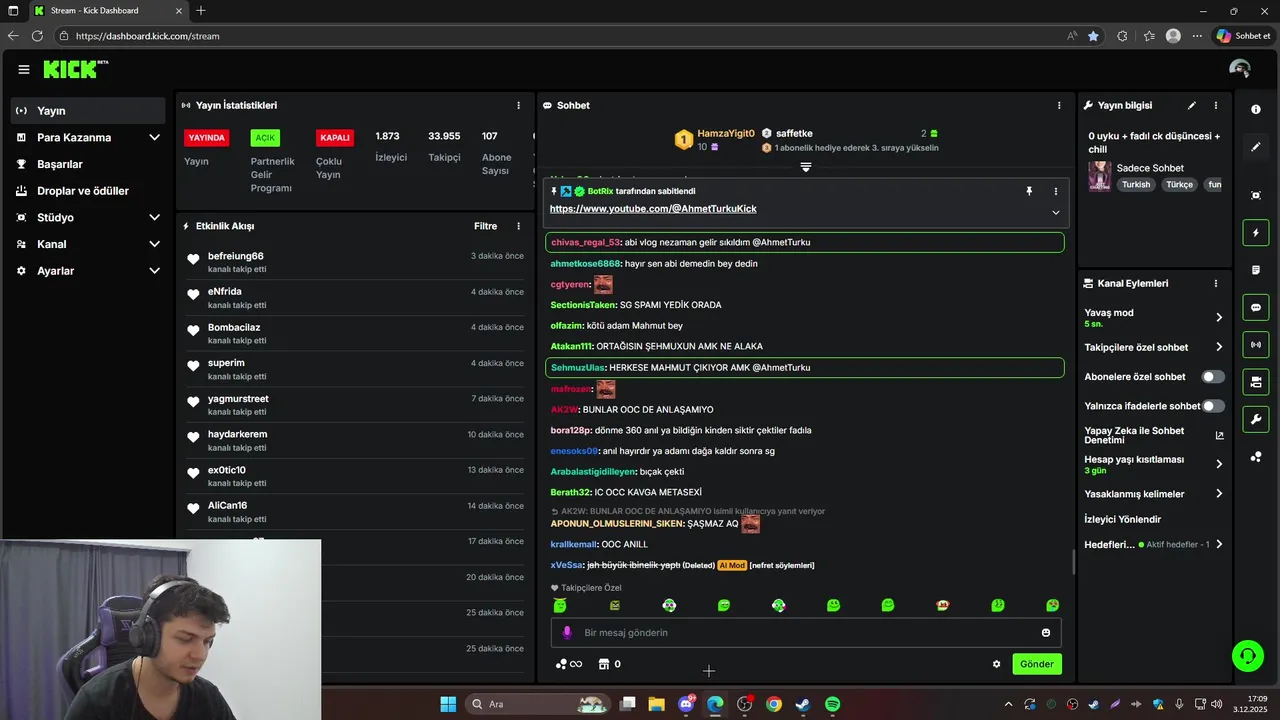Screen dimensions: 1280x720
Task: Open the shop icon showing 0
Action: tap(609, 664)
